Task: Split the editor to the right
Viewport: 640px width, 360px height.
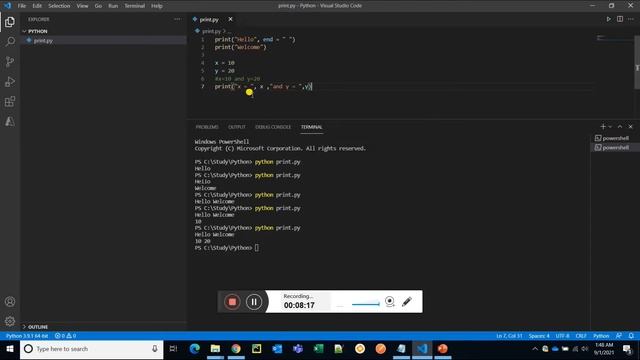Action: coord(620,19)
